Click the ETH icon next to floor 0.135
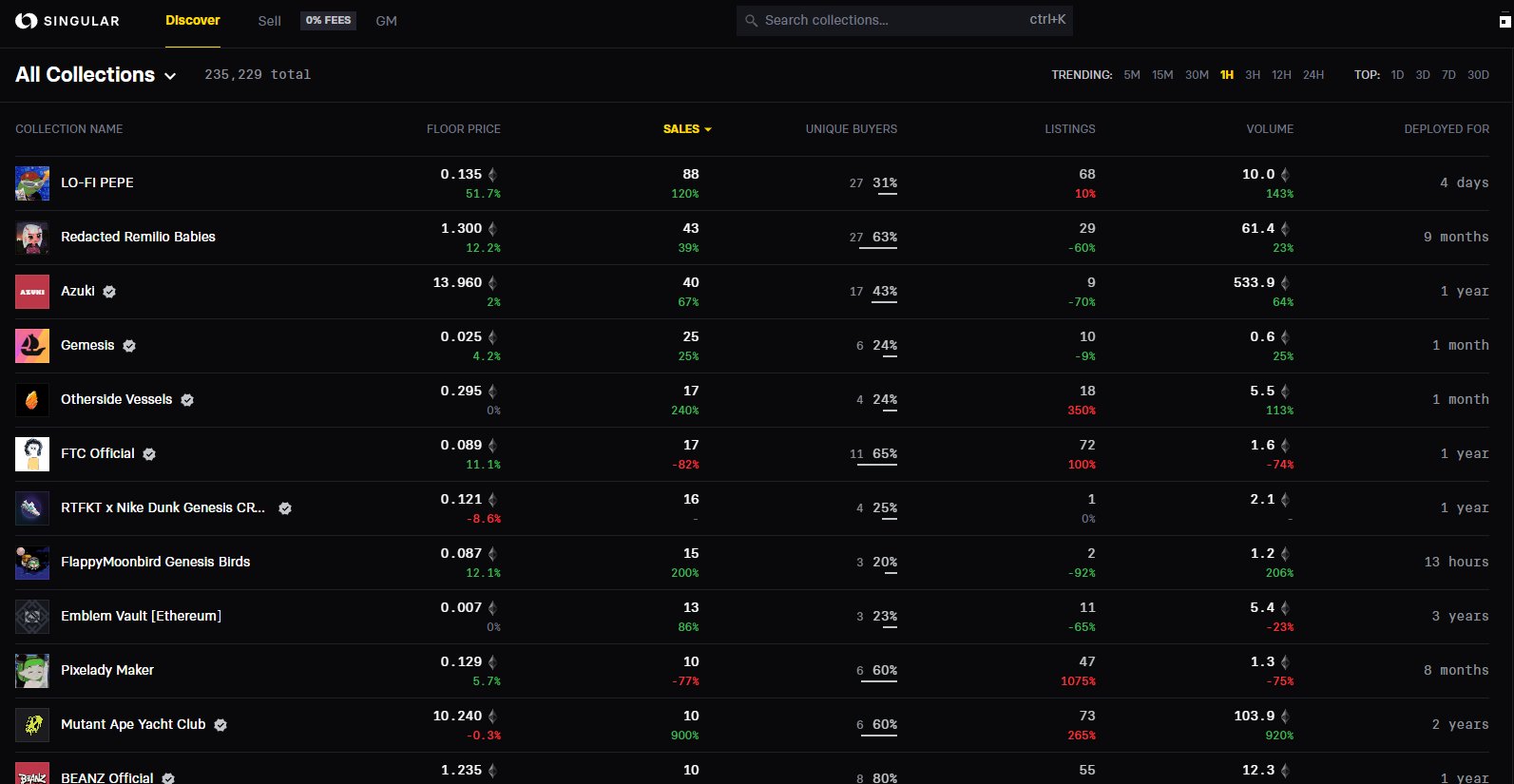 pyautogui.click(x=492, y=175)
